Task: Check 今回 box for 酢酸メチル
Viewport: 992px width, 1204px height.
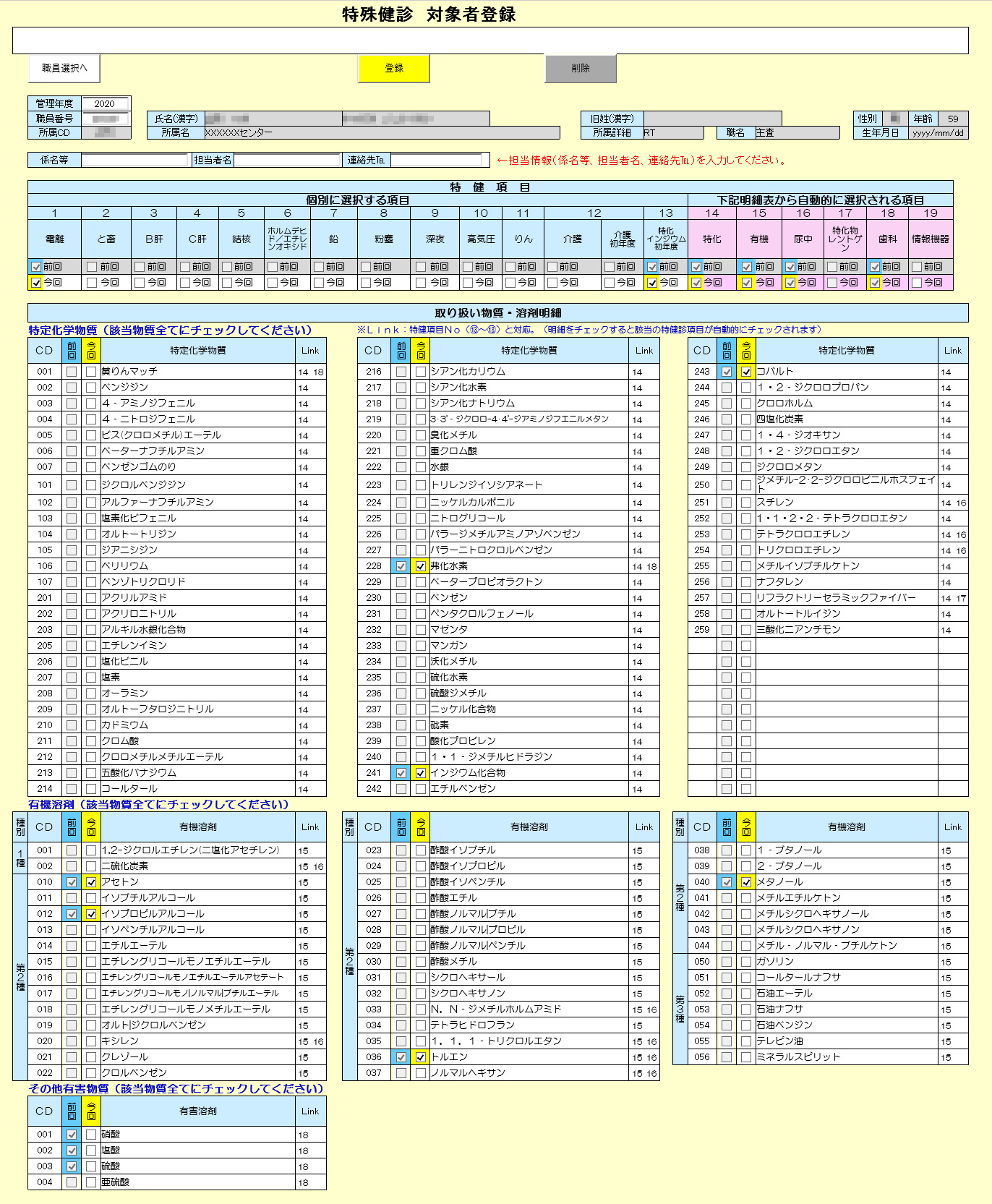Action: [421, 962]
